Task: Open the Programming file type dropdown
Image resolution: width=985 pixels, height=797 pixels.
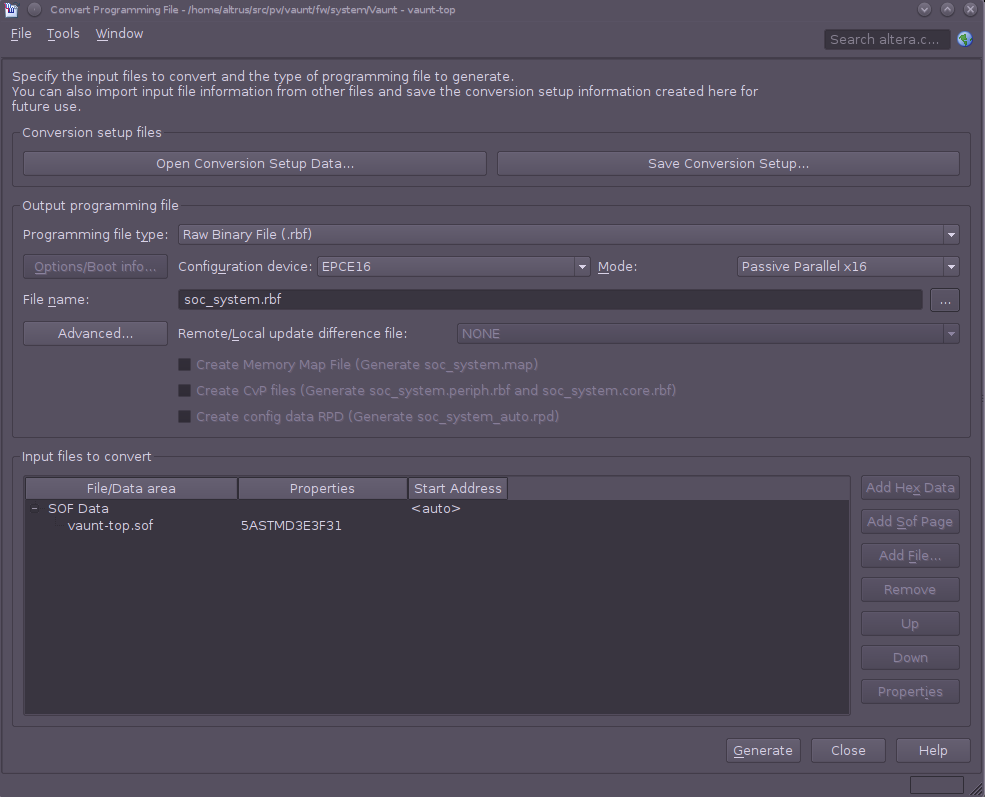Action: click(568, 235)
